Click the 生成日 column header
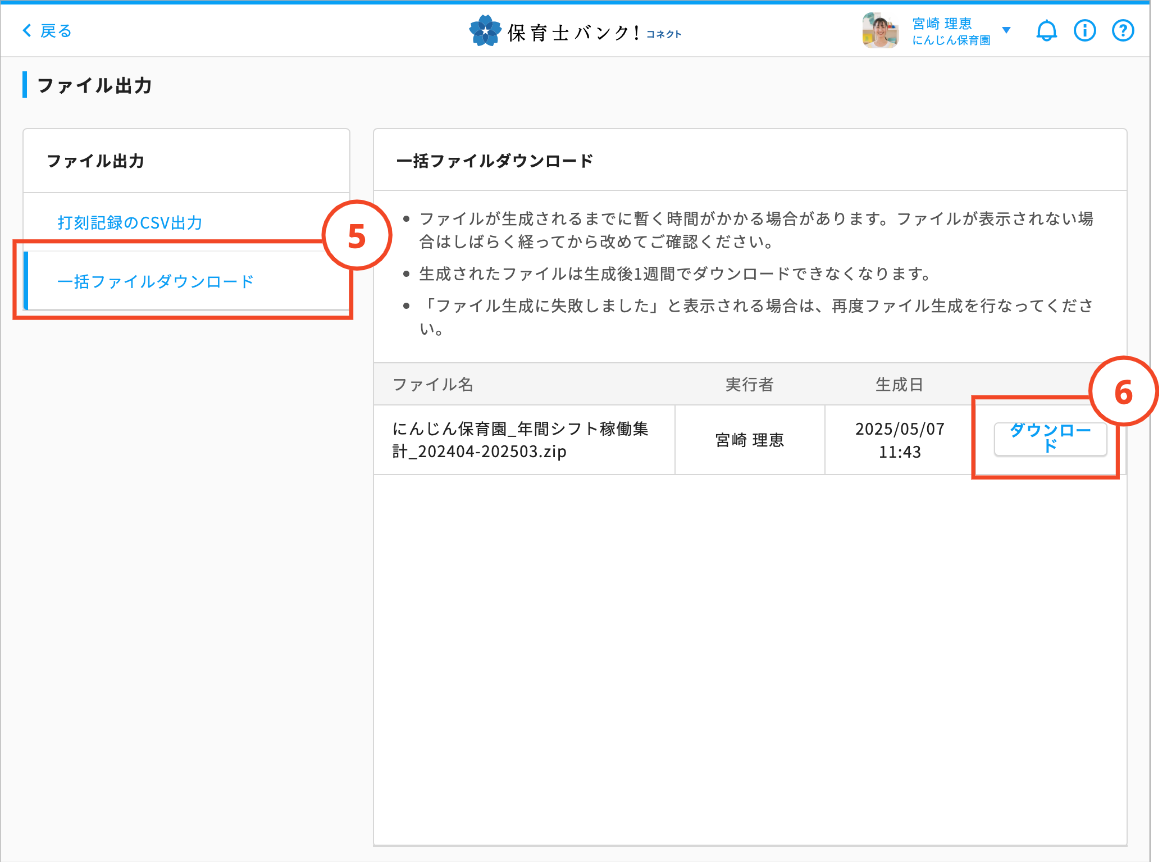Screen dimensions: 1159x862 pos(899,384)
